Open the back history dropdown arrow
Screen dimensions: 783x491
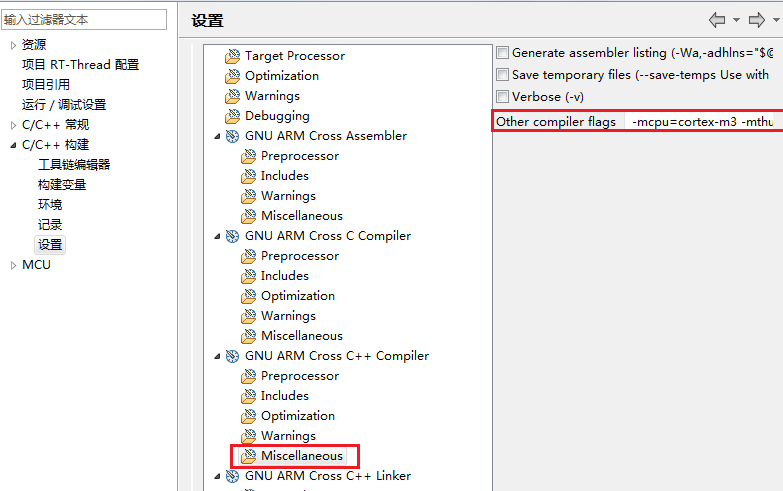tap(736, 20)
